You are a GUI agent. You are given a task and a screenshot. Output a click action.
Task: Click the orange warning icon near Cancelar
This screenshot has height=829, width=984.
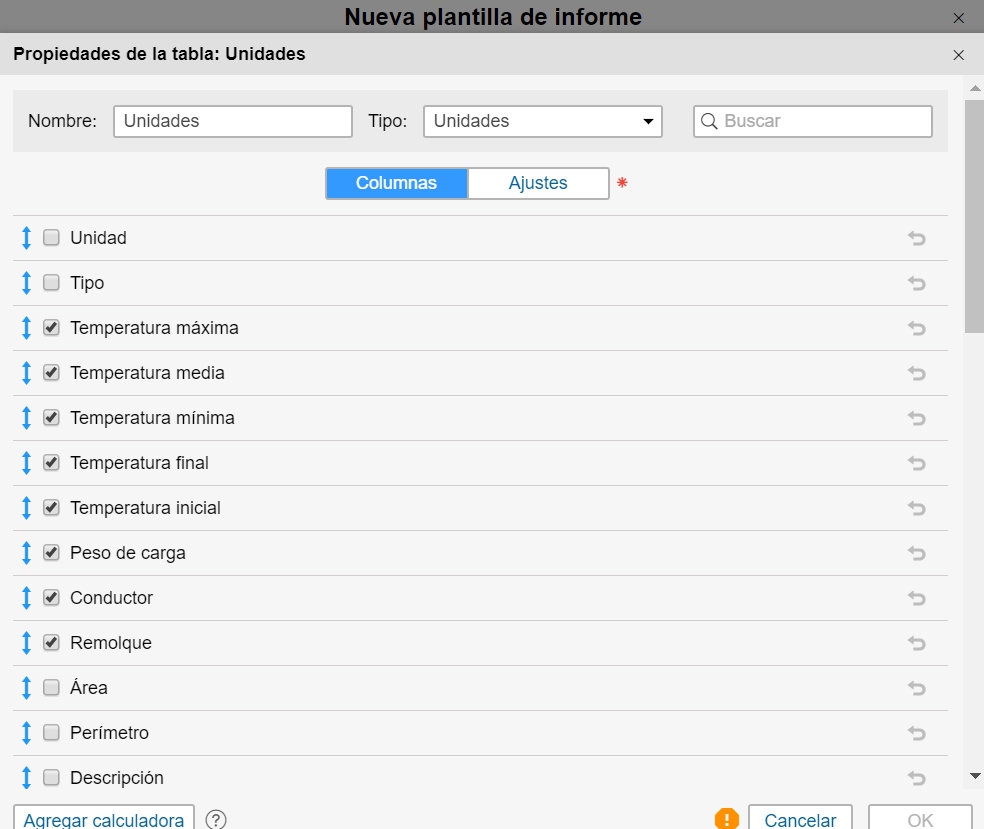pos(726,818)
